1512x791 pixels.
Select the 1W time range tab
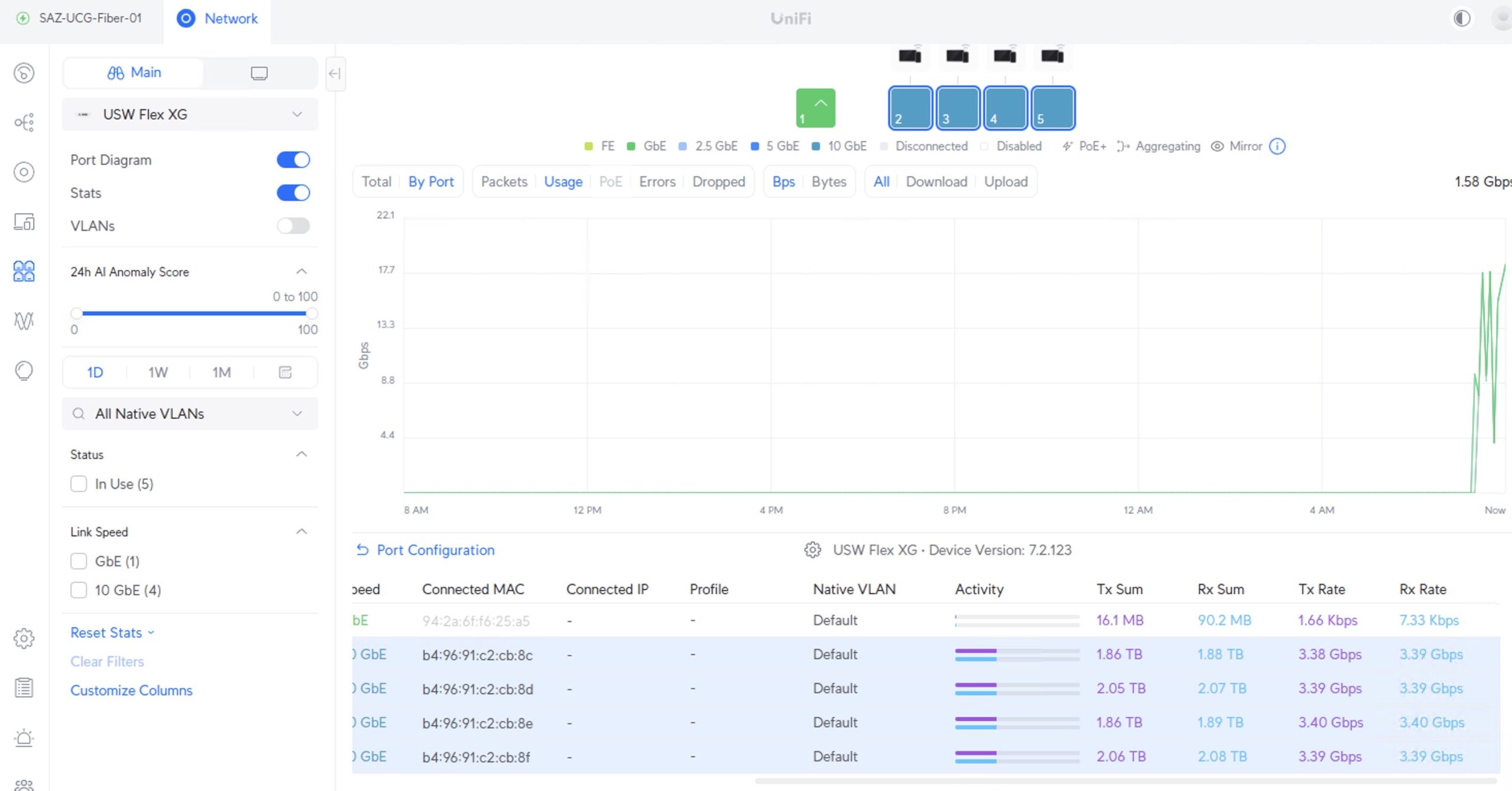(x=158, y=372)
